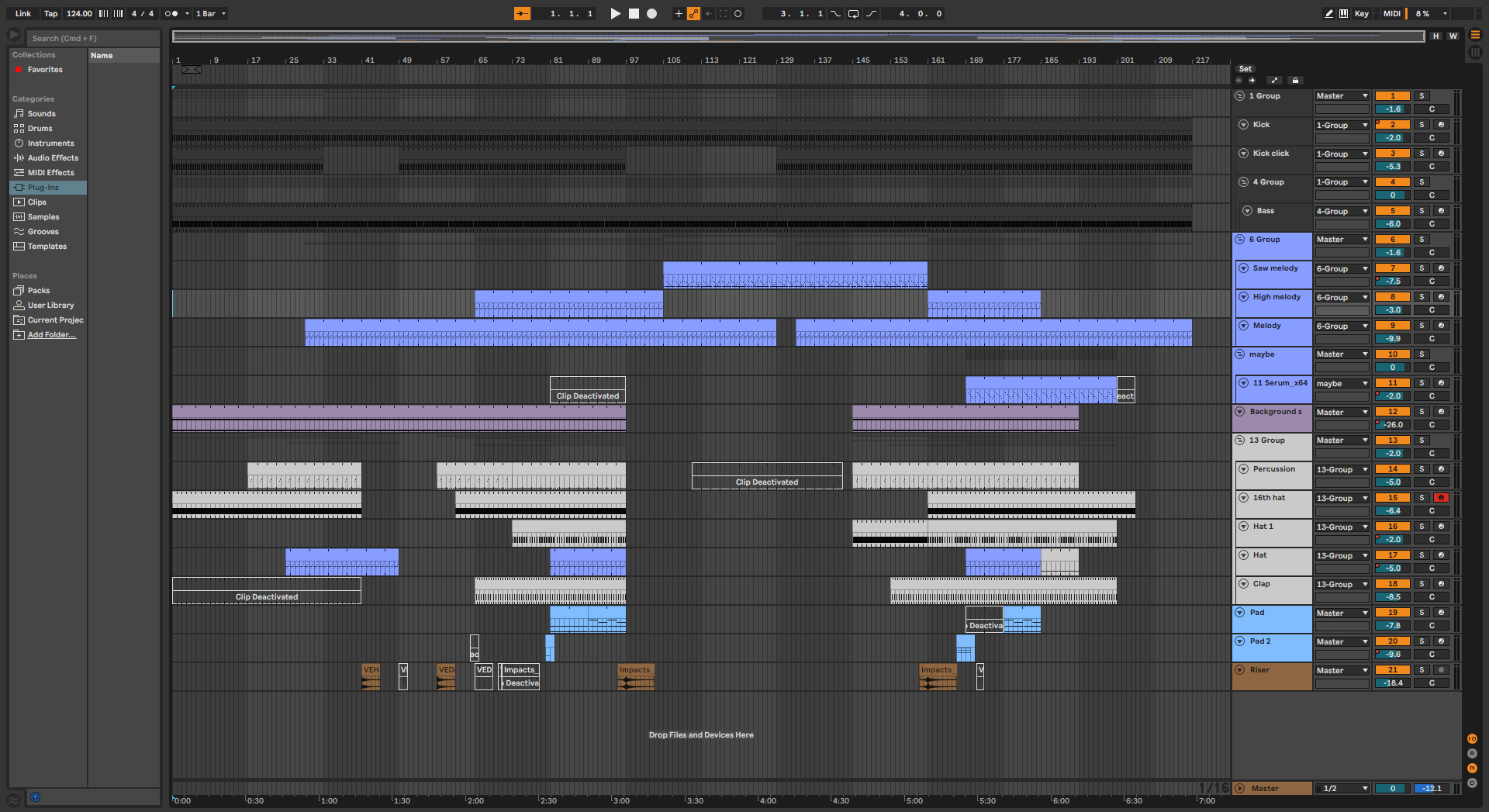
Task: Click the tempo field showing 124.00
Action: [x=79, y=13]
